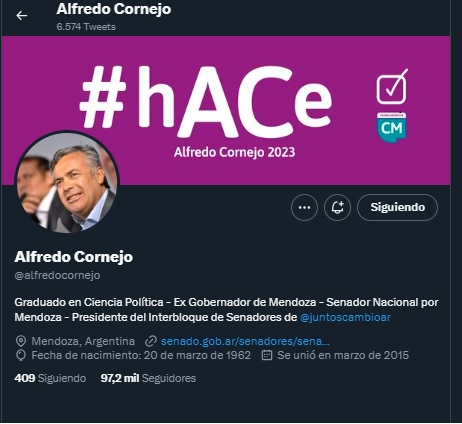This screenshot has width=462, height=424.
Task: Click the back arrow icon
Action: [x=22, y=15]
